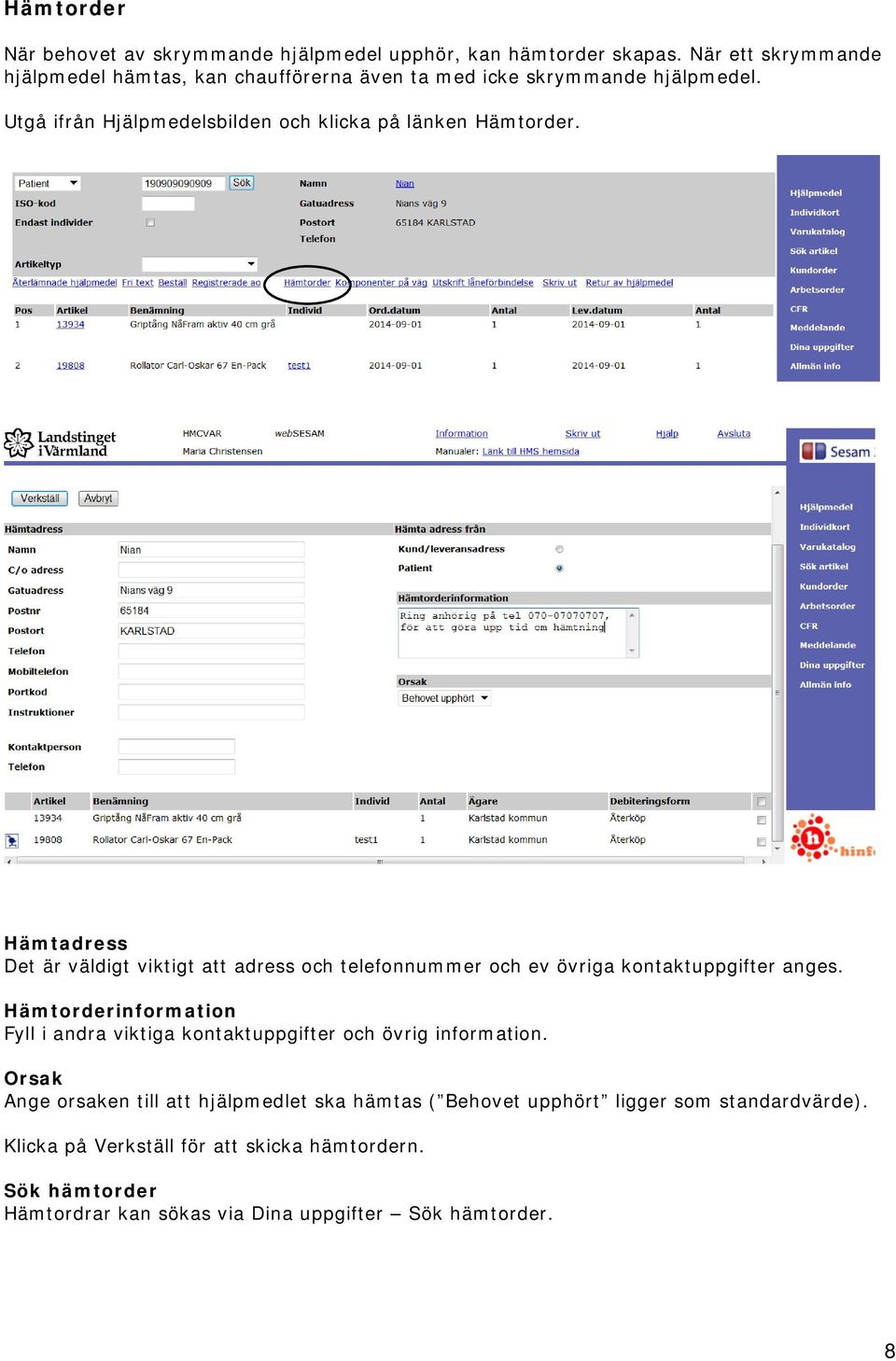Click the Avbryt button
The width and height of the screenshot is (896, 1361).
click(98, 498)
